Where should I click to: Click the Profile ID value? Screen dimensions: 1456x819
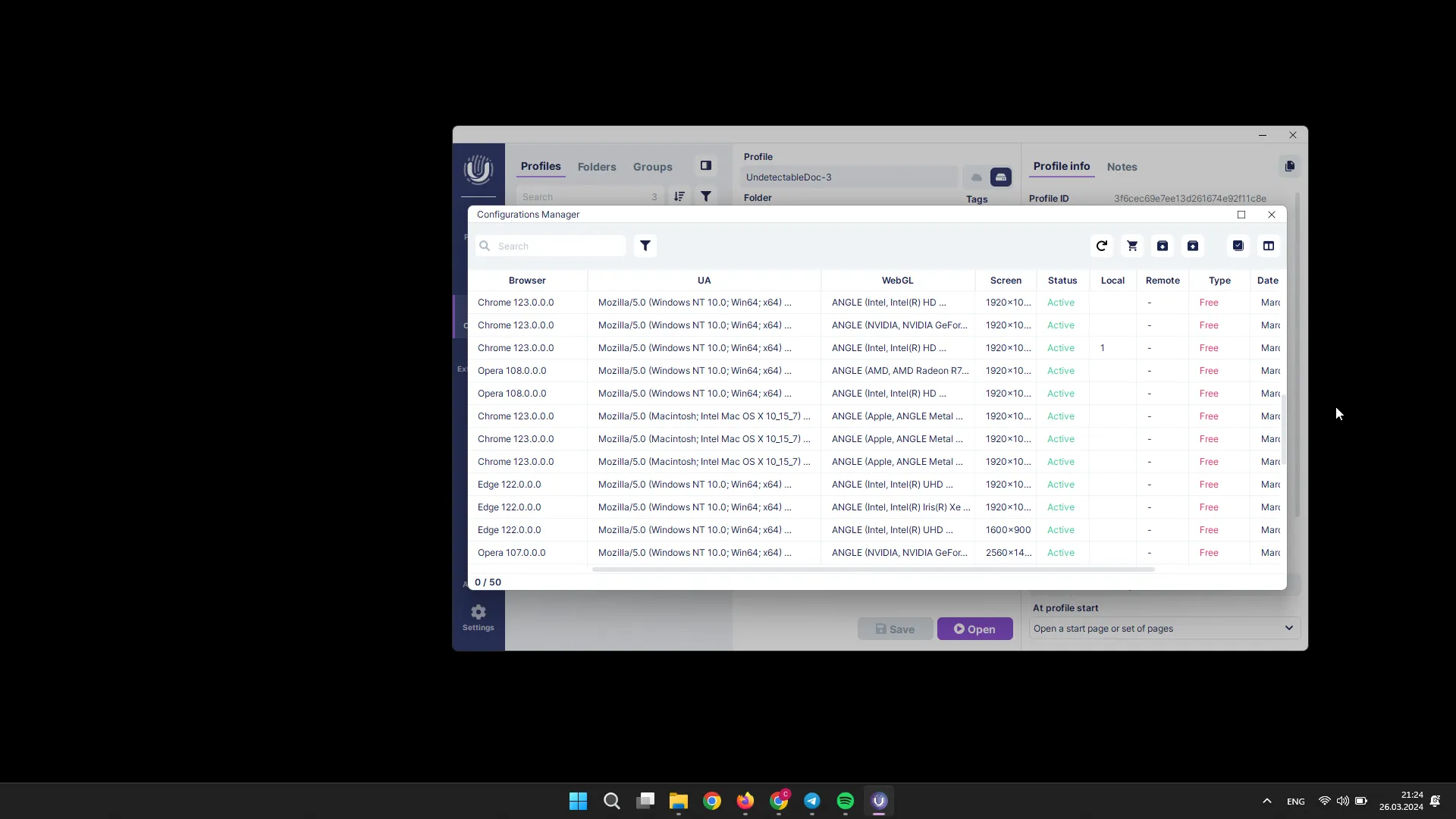[x=1190, y=199]
